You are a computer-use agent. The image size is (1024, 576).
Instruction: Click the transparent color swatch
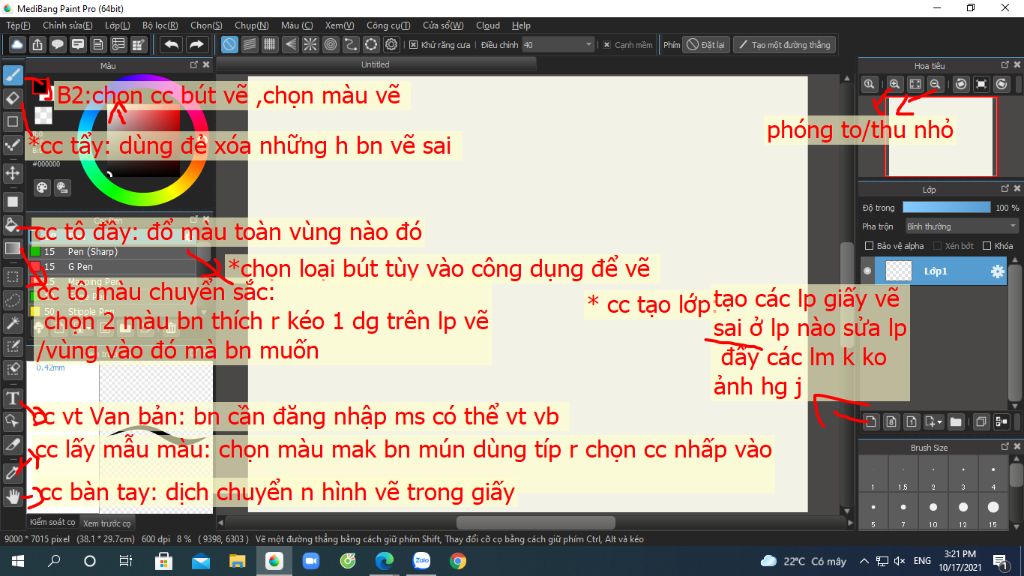click(43, 116)
